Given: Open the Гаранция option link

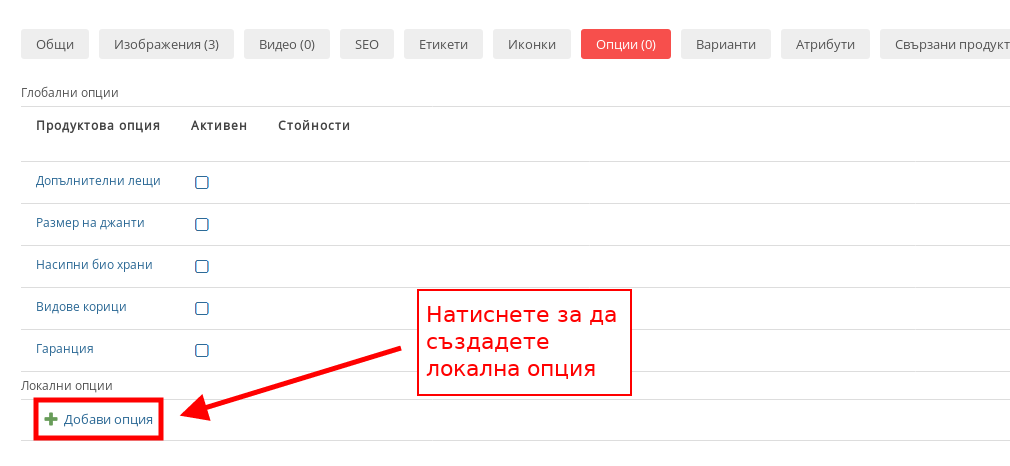Looking at the screenshot, I should click(x=65, y=348).
